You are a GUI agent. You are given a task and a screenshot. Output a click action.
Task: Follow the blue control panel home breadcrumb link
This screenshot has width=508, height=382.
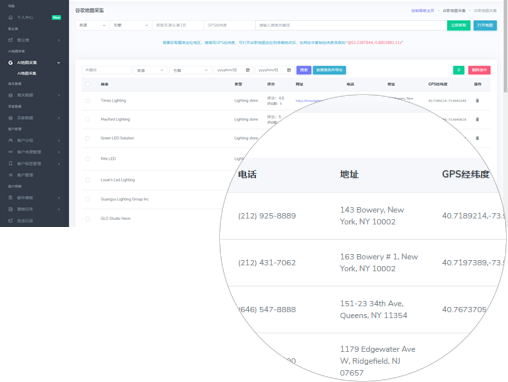(x=422, y=11)
